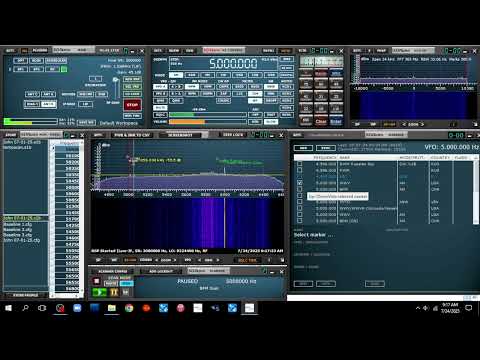Click the Windows Start button

click(8, 308)
